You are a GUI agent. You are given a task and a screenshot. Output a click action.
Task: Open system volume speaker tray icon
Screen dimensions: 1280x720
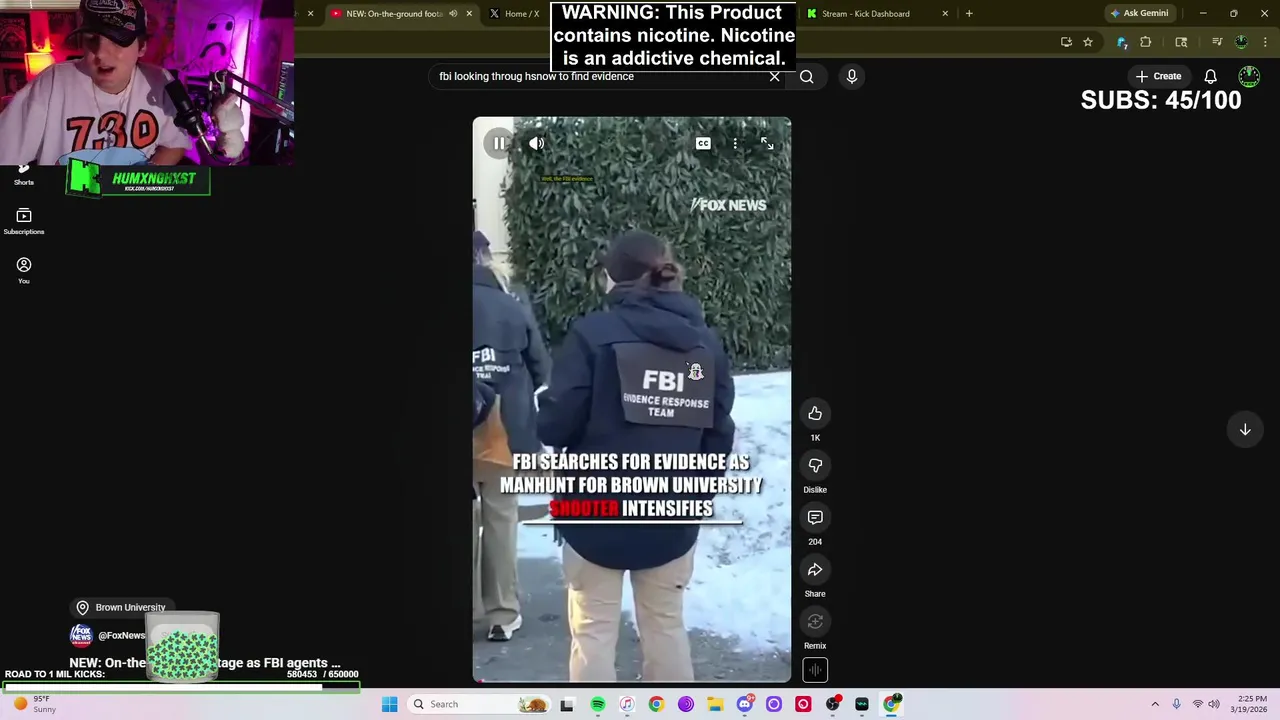pos(1214,704)
